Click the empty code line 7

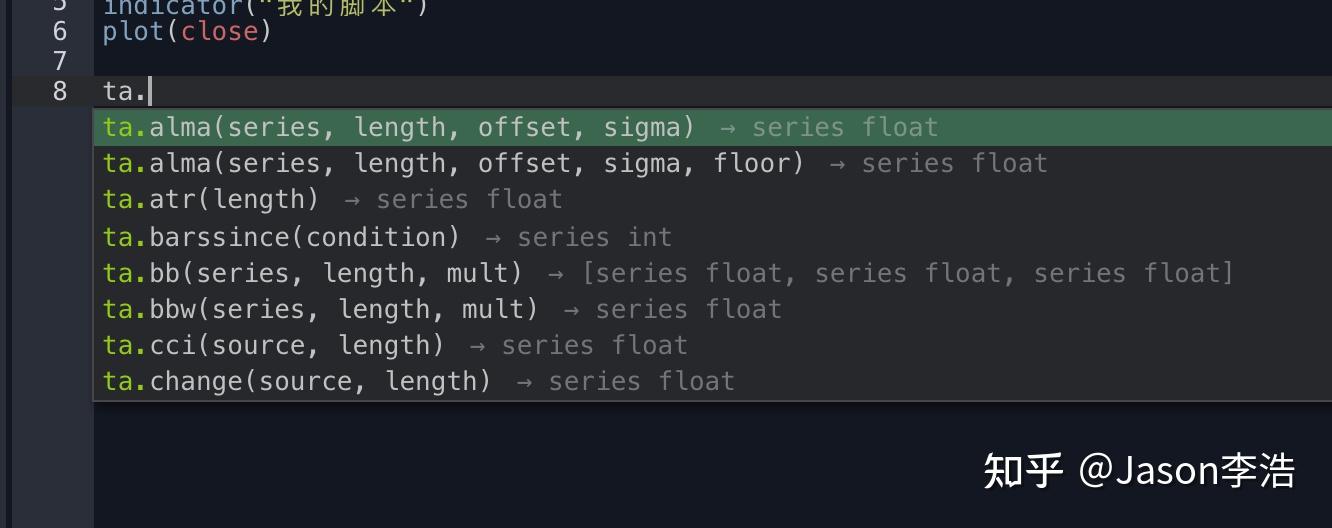click(x=400, y=61)
